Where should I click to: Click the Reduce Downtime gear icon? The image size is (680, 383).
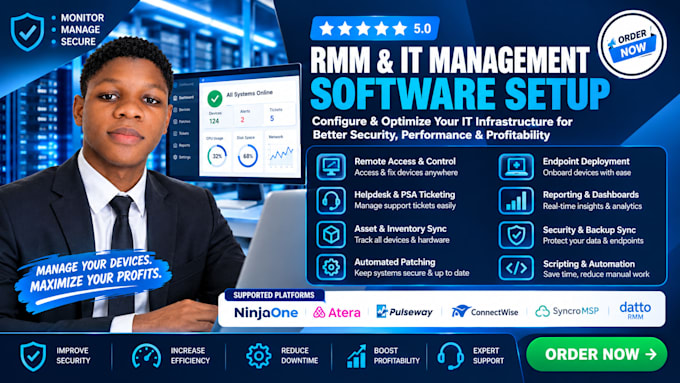click(x=258, y=356)
